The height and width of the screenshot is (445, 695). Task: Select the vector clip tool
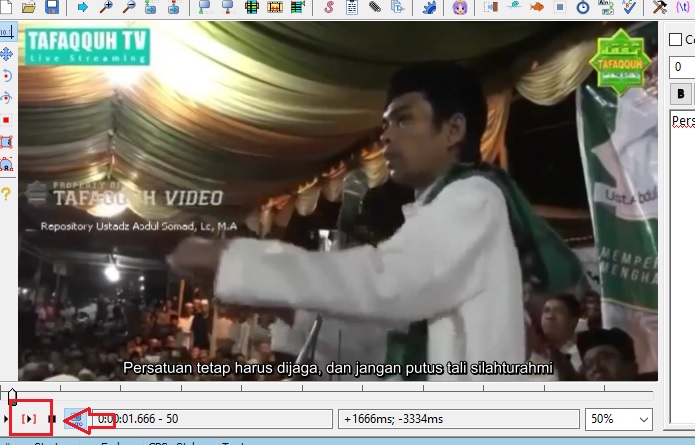[7, 164]
